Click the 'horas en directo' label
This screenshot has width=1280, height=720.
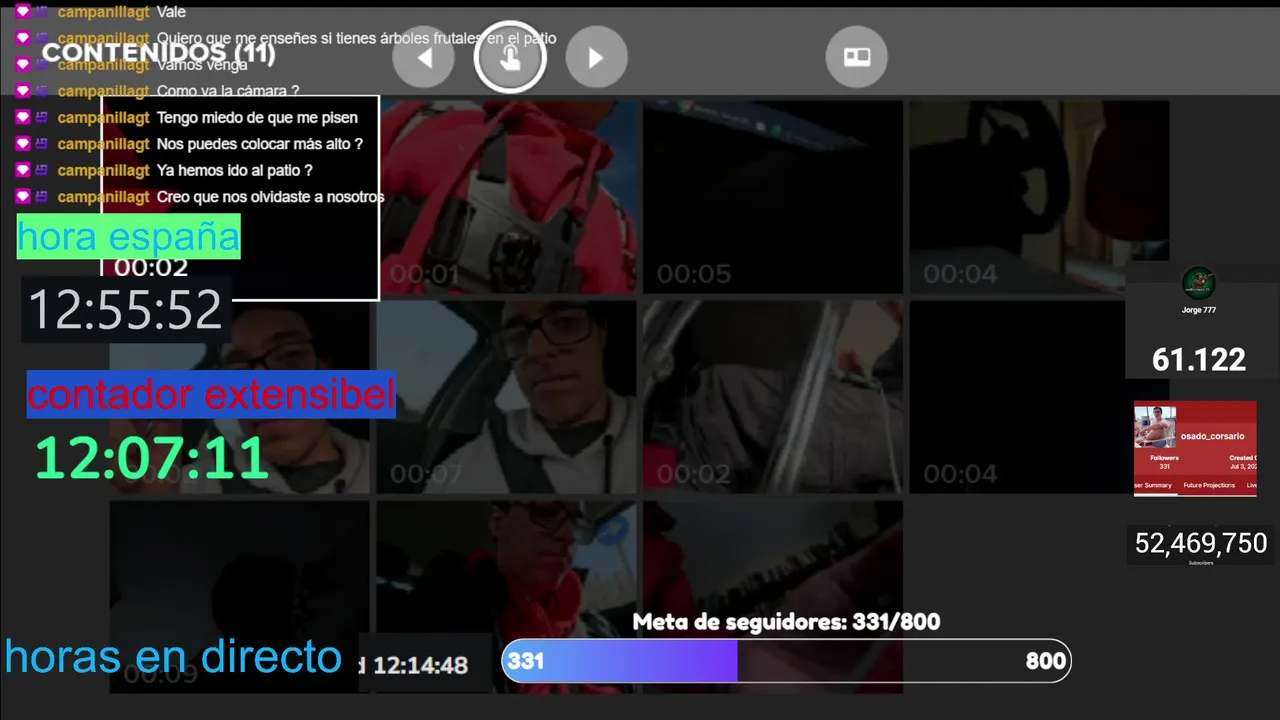pos(173,657)
